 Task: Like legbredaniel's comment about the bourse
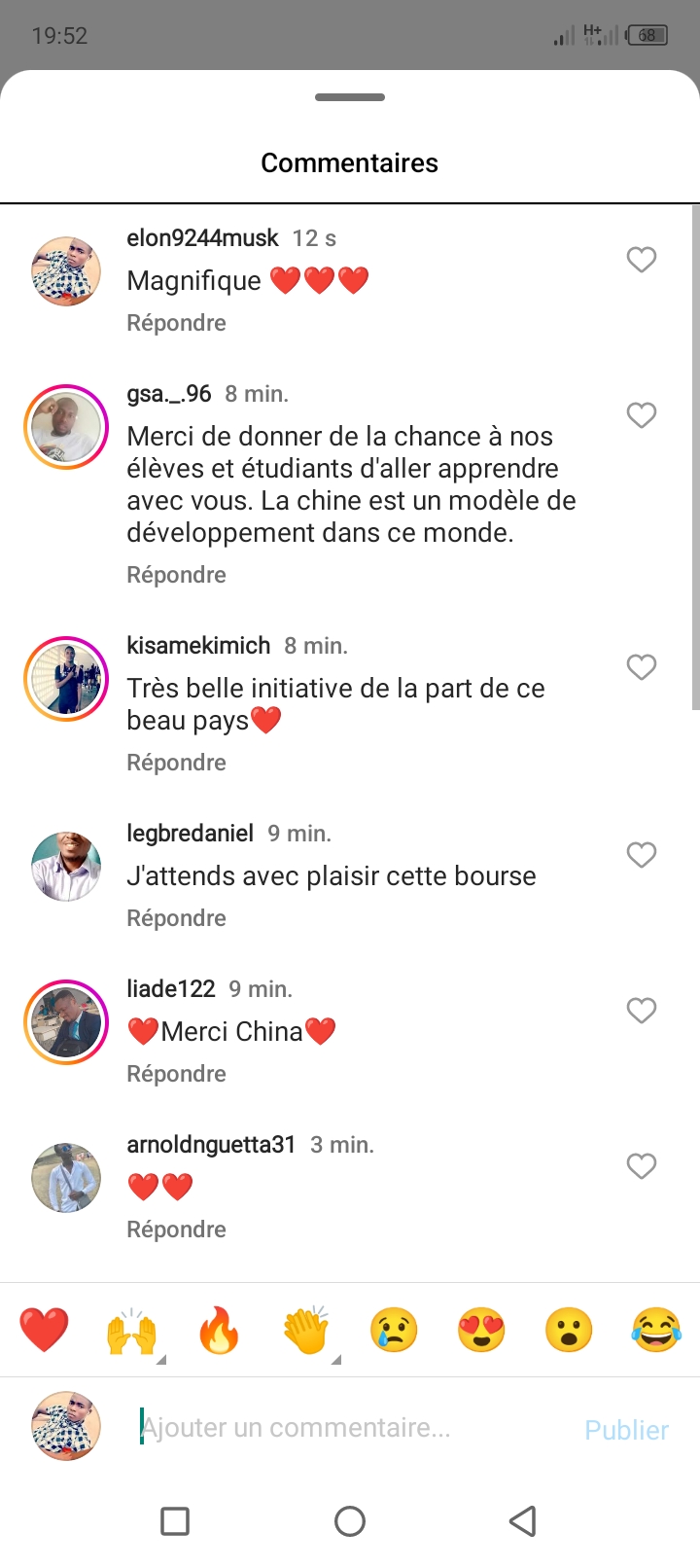641,855
